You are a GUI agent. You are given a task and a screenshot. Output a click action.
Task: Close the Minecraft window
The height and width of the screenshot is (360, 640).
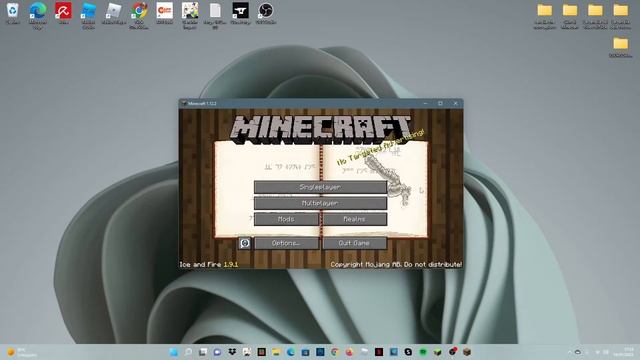point(456,103)
